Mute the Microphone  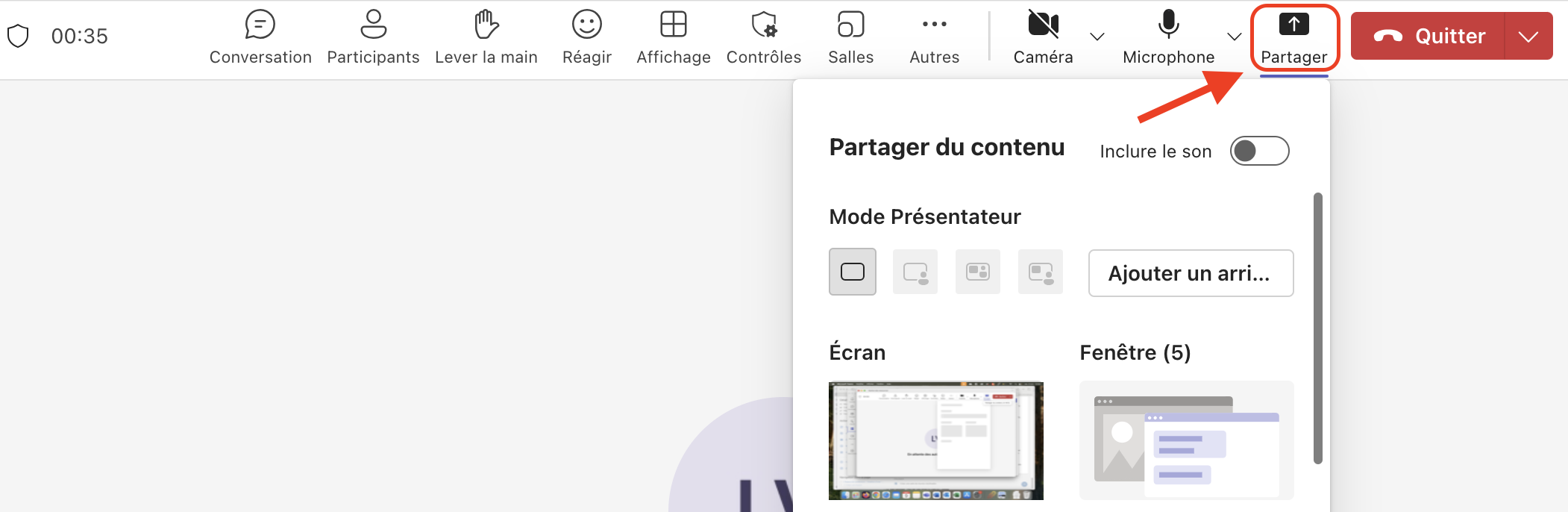1168,37
